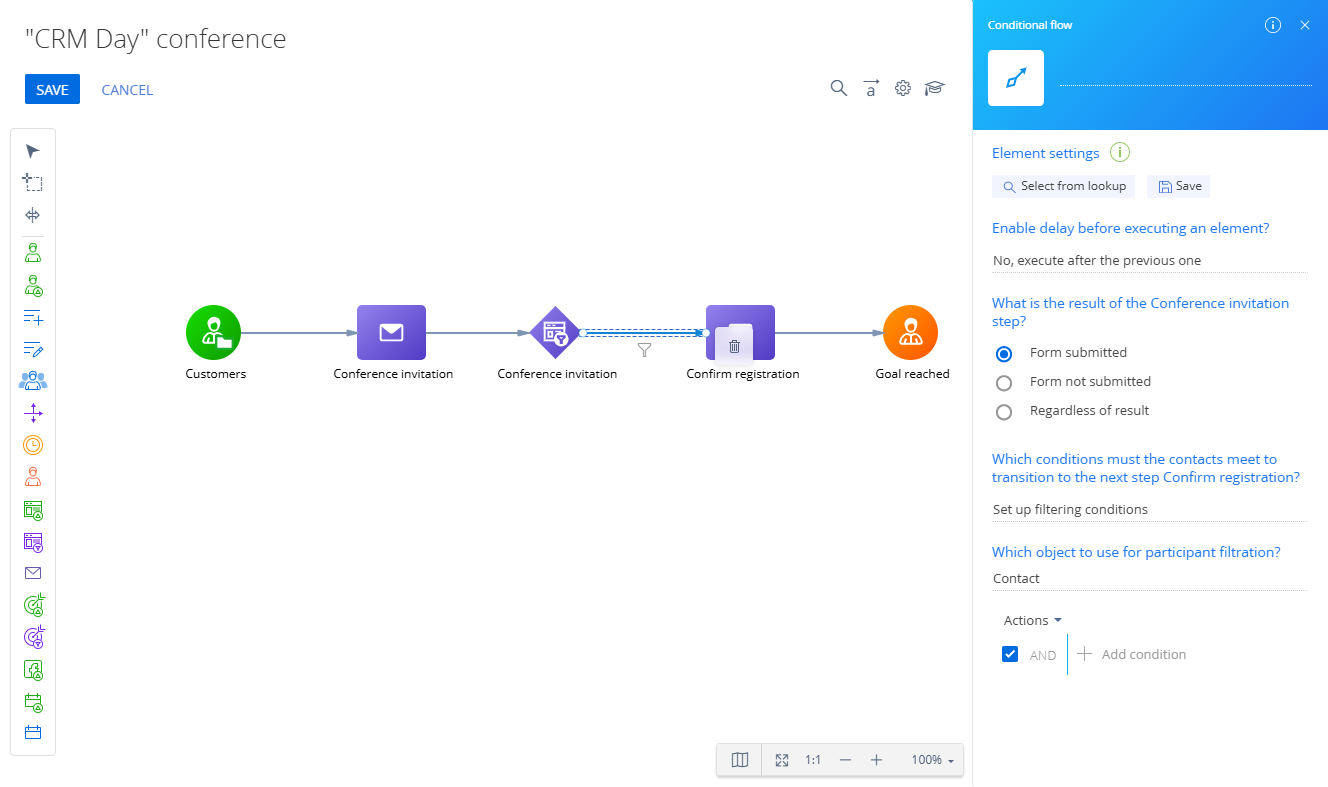Toggle the minimap icon in zoom bar
The height and width of the screenshot is (787, 1328).
click(x=740, y=760)
